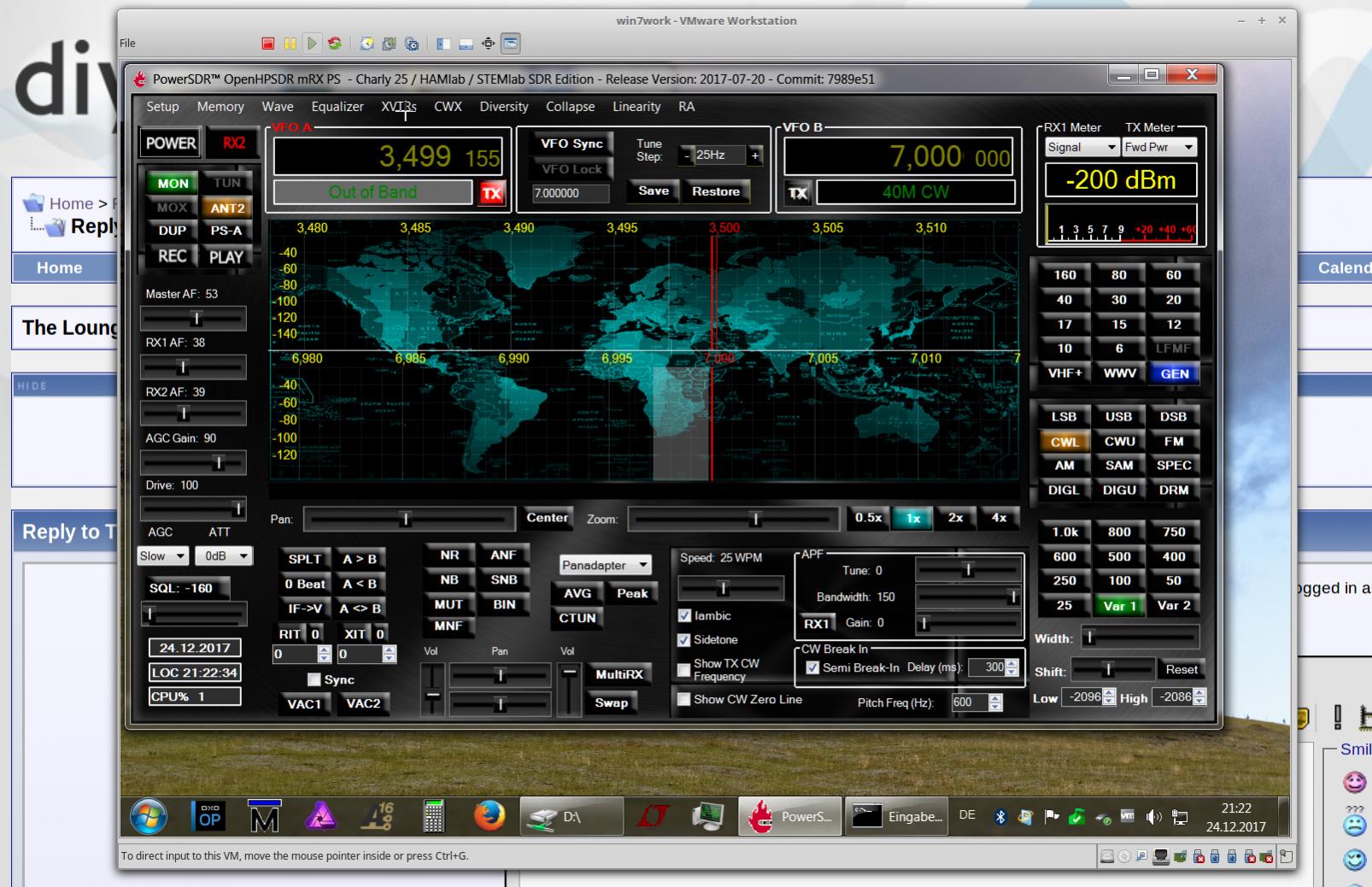Open the Diversity menu
The image size is (1372, 887).
pyautogui.click(x=504, y=107)
